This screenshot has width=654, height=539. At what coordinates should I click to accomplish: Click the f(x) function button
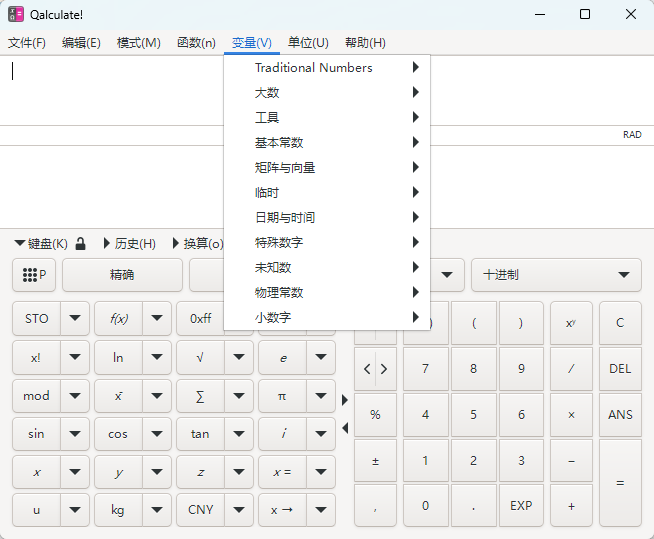click(118, 319)
